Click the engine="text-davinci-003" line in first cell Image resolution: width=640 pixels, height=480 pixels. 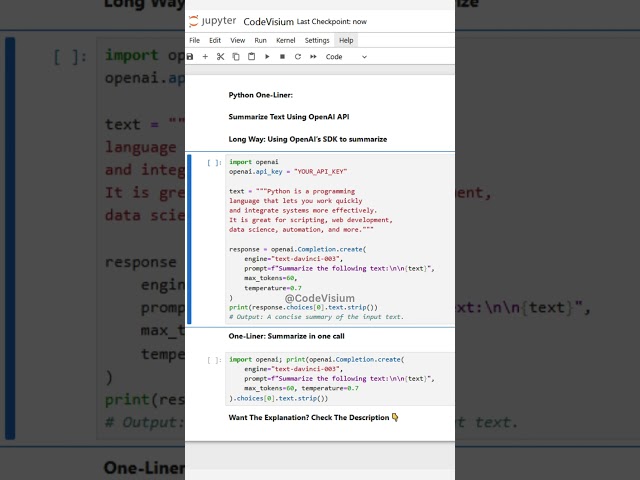(293, 259)
